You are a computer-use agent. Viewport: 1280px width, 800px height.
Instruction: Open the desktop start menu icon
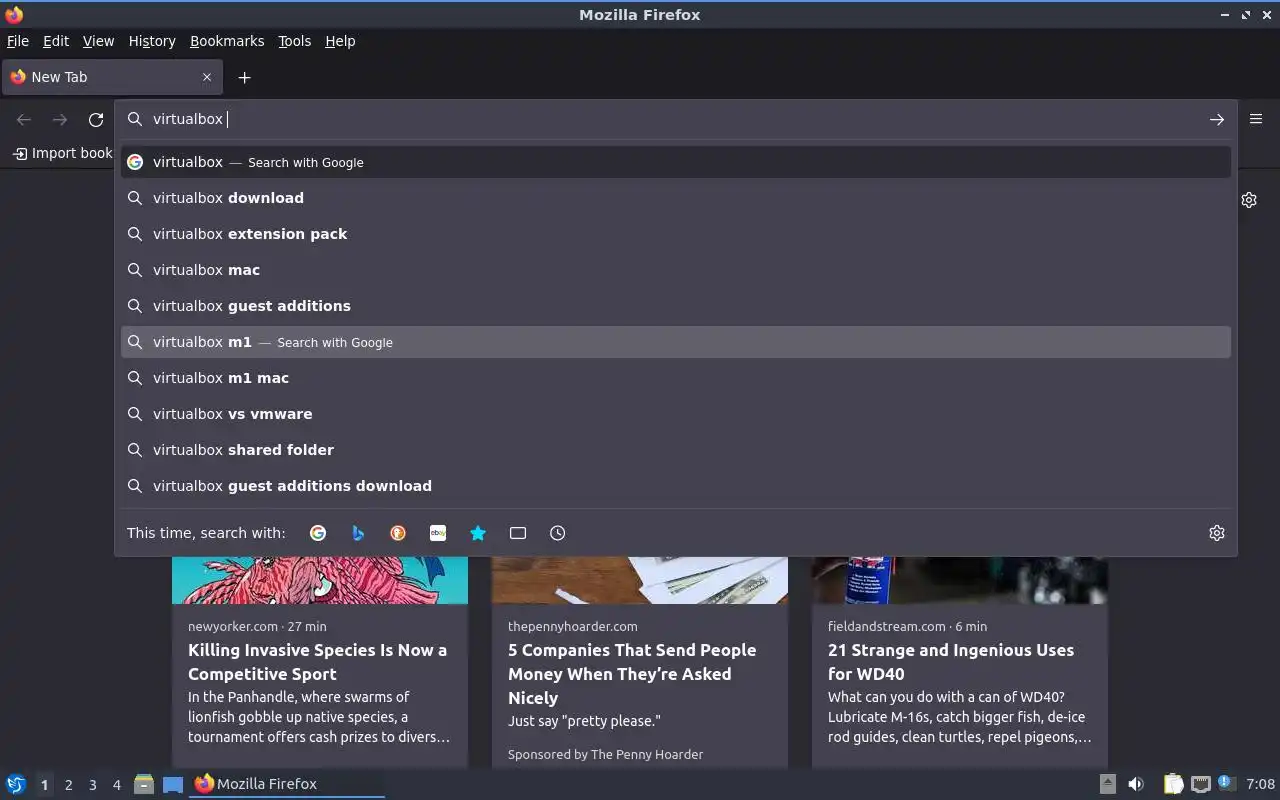coord(16,784)
